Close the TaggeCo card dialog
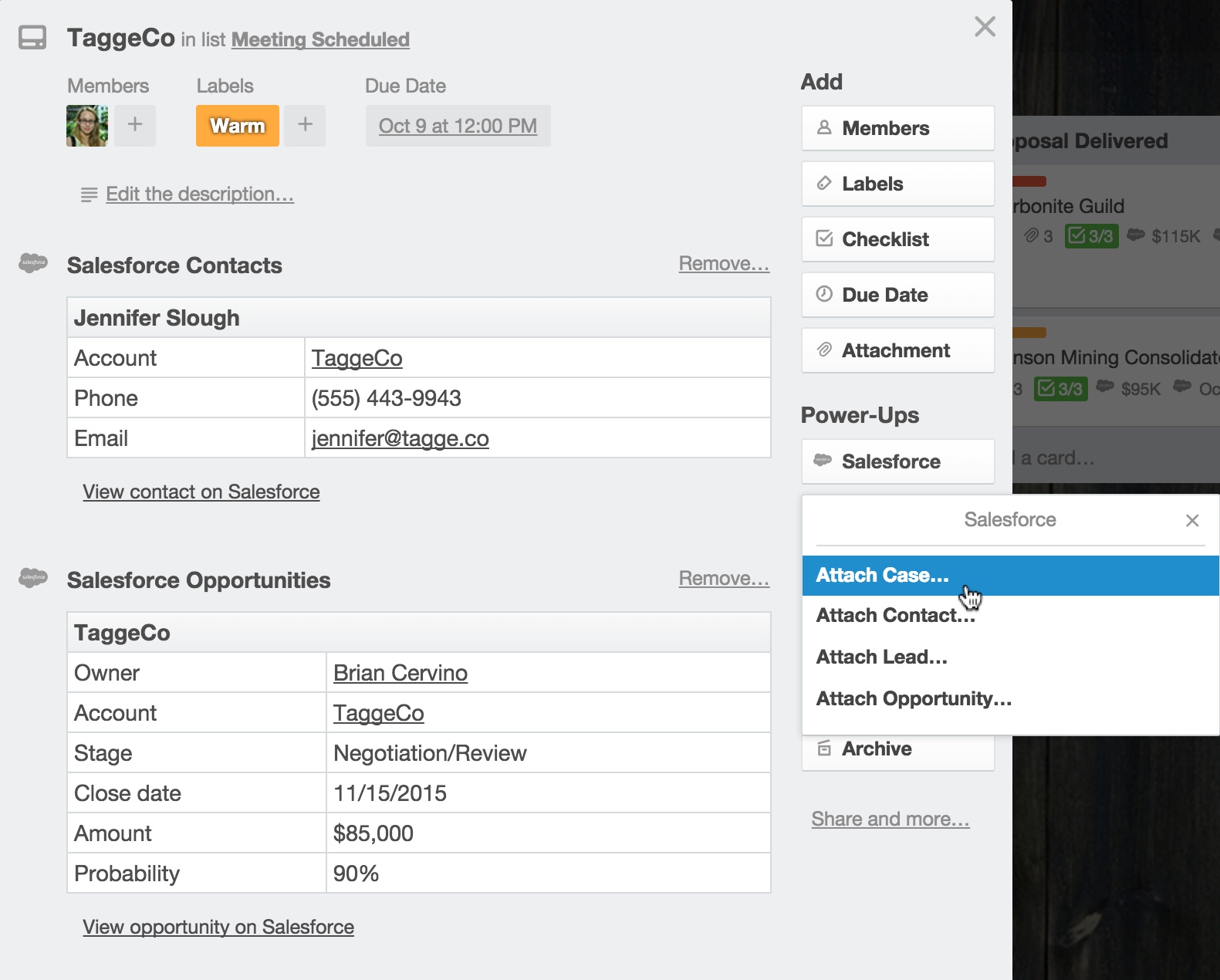The height and width of the screenshot is (980, 1220). (985, 26)
